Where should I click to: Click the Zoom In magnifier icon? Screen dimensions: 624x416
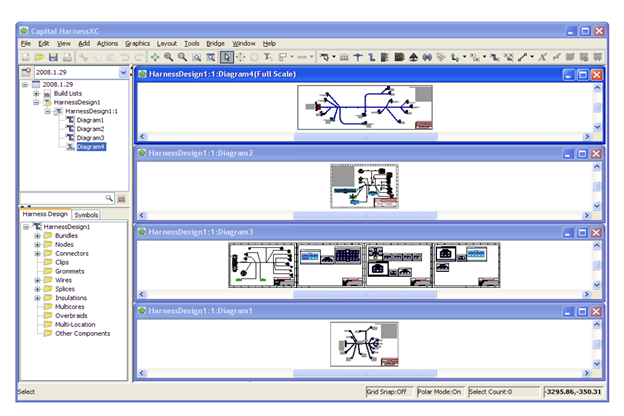click(x=169, y=58)
